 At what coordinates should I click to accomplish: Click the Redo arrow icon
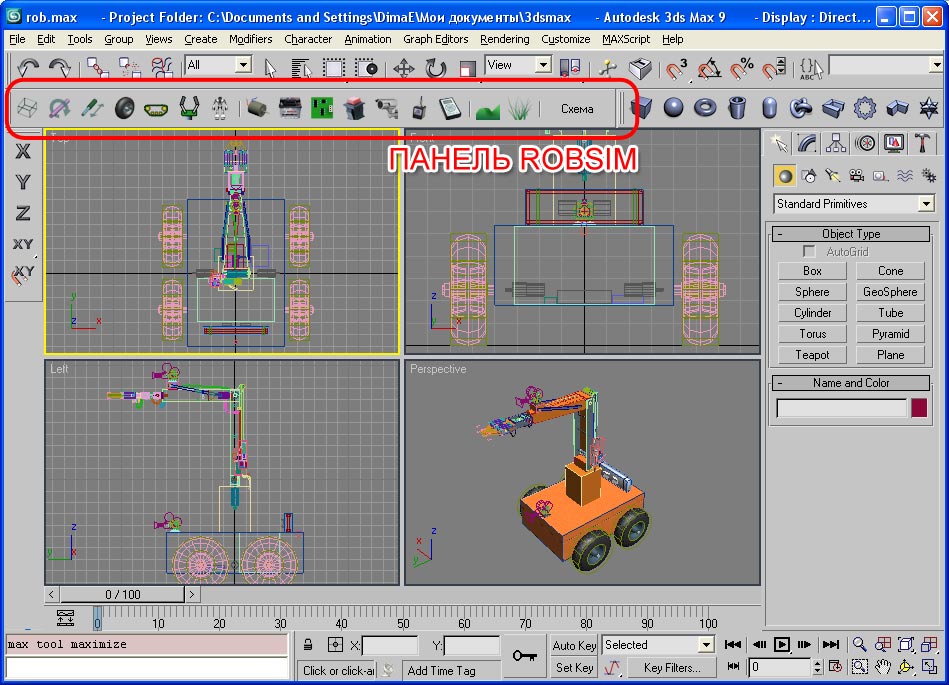pyautogui.click(x=60, y=67)
